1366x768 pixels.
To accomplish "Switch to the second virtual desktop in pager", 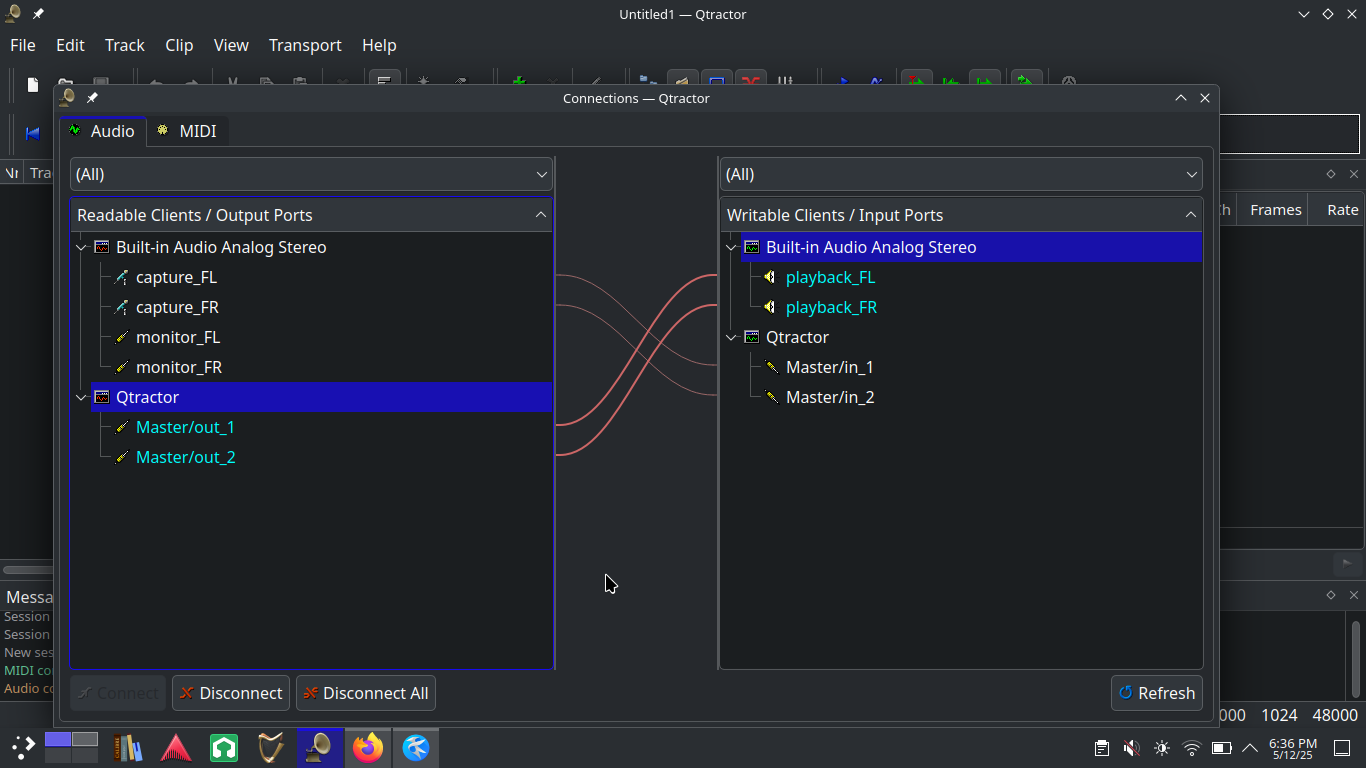I will pyautogui.click(x=85, y=740).
